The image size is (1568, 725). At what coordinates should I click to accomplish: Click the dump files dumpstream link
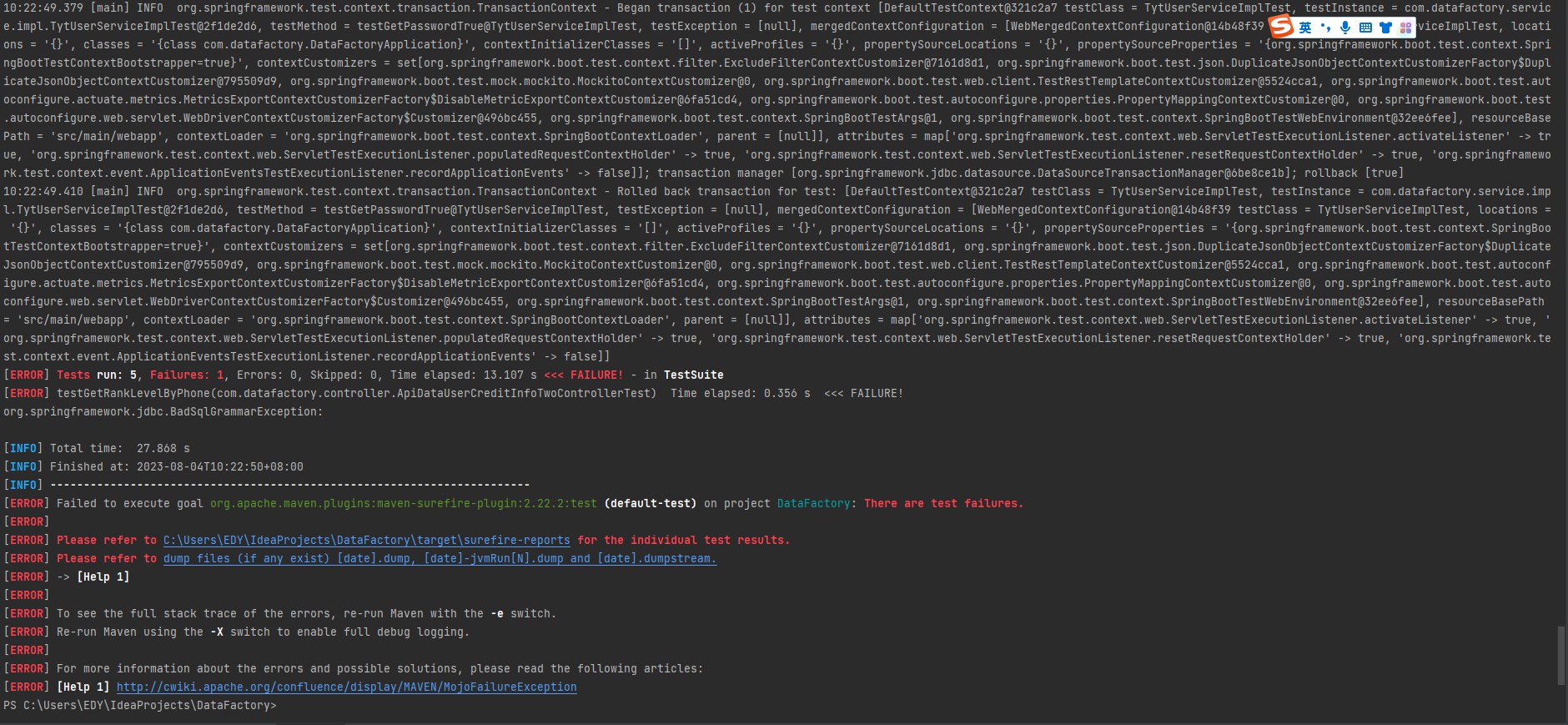[x=440, y=558]
